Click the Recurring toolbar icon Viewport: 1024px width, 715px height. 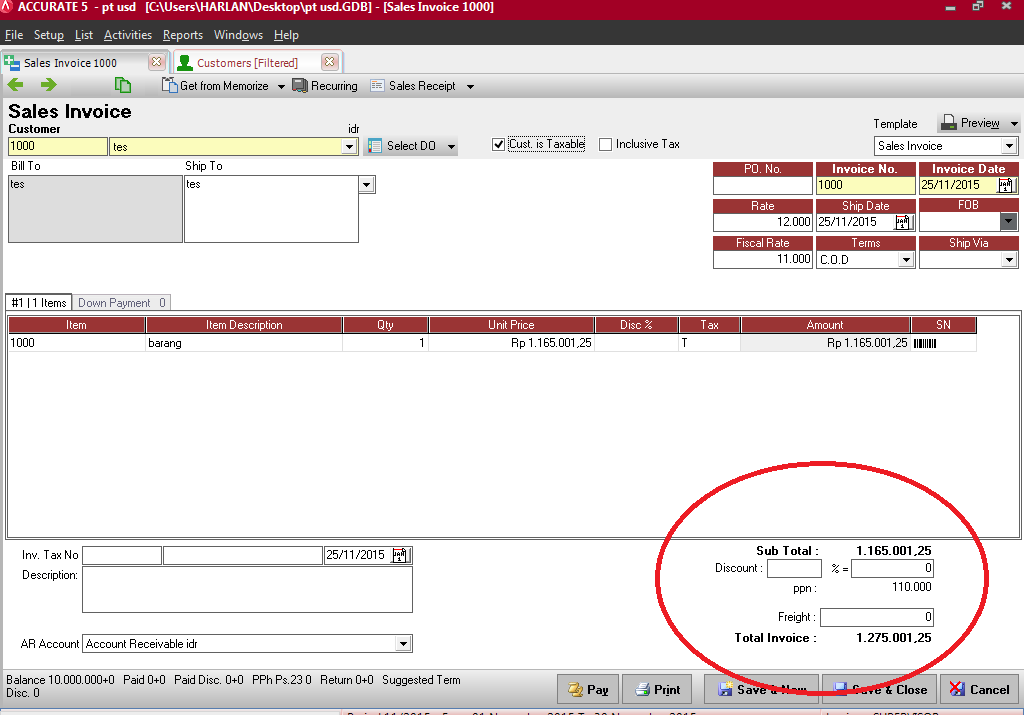(x=301, y=86)
